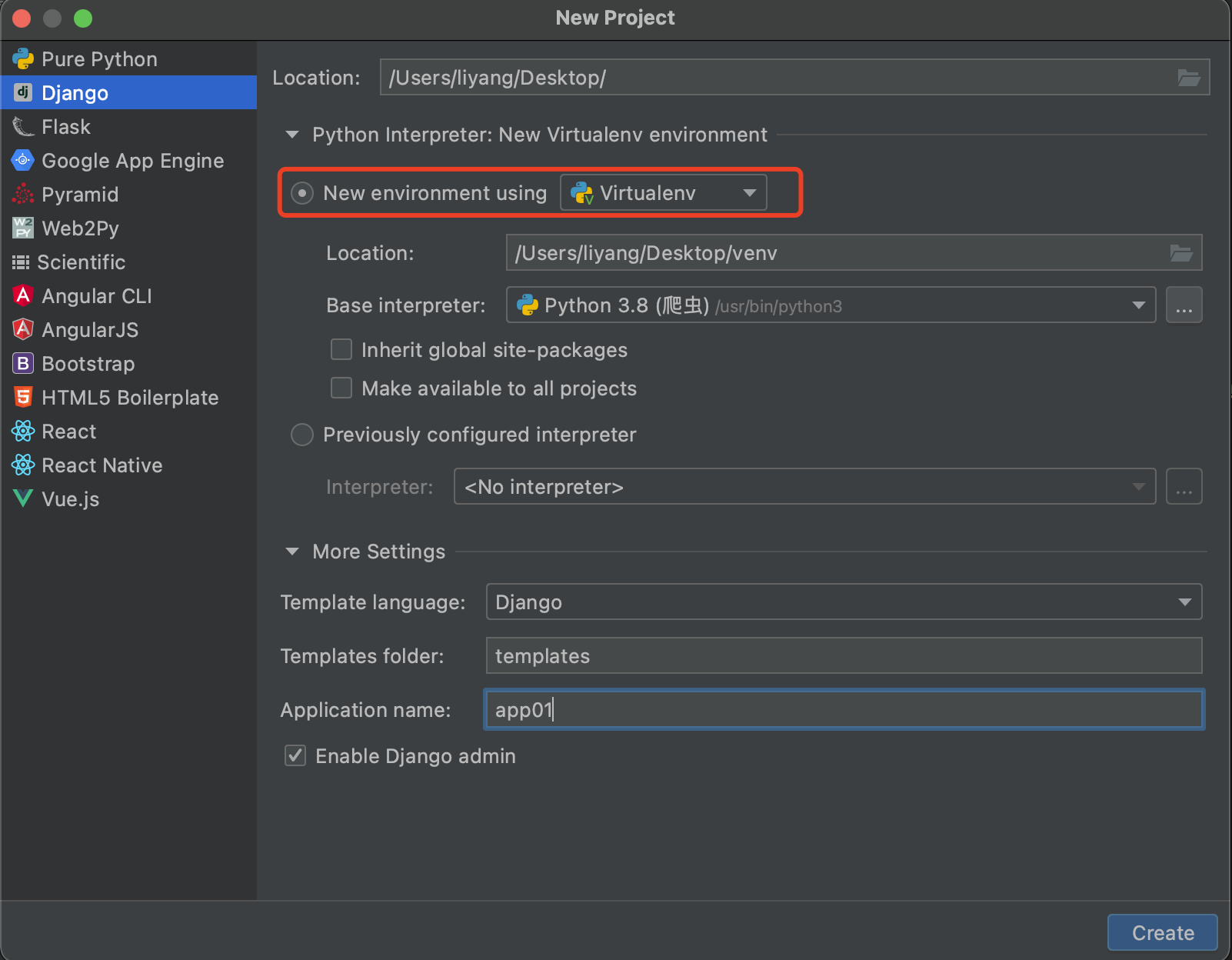Select the Pure Python project type
Image resolution: width=1232 pixels, height=960 pixels.
click(129, 59)
